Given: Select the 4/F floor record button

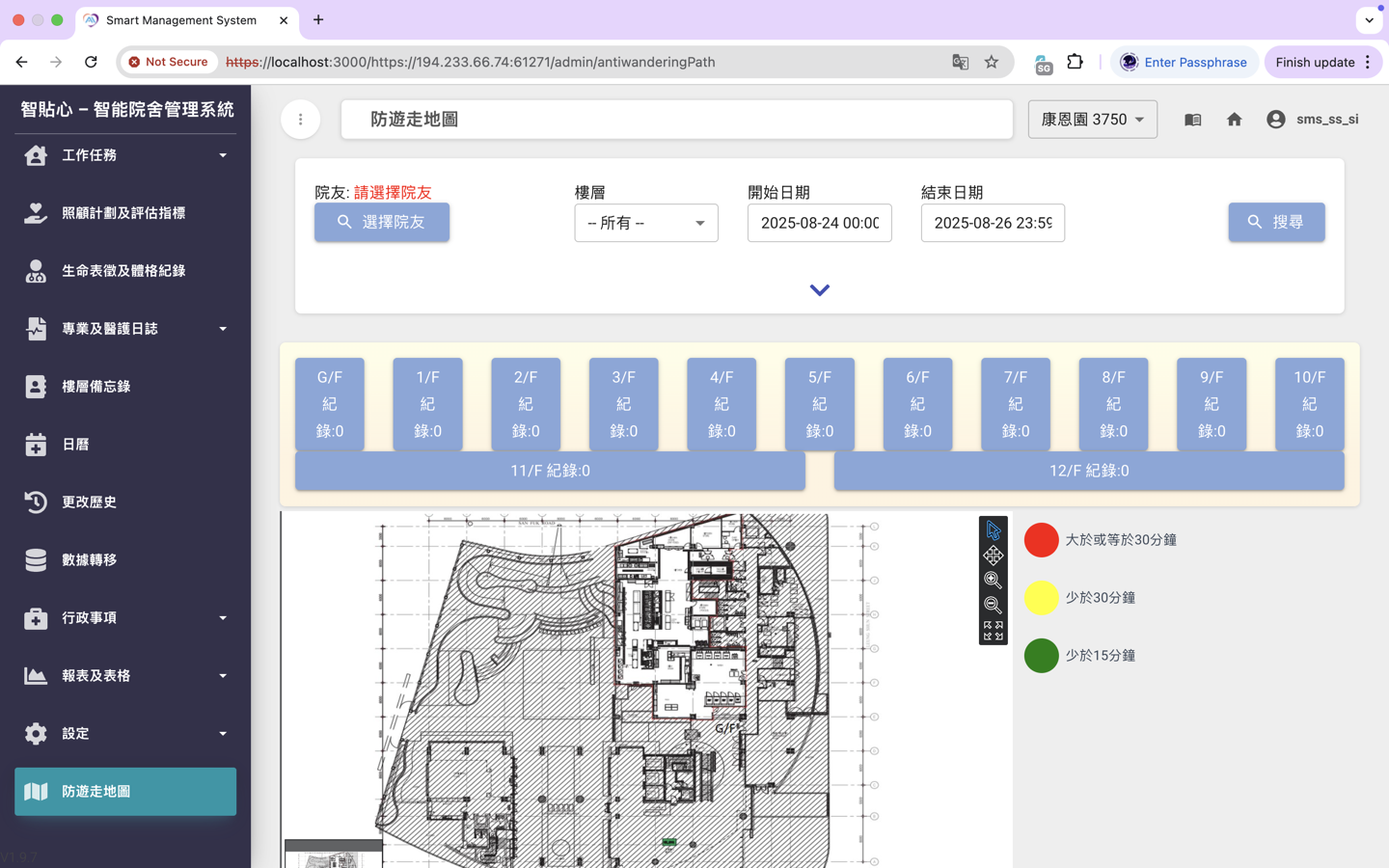Looking at the screenshot, I should 722,404.
